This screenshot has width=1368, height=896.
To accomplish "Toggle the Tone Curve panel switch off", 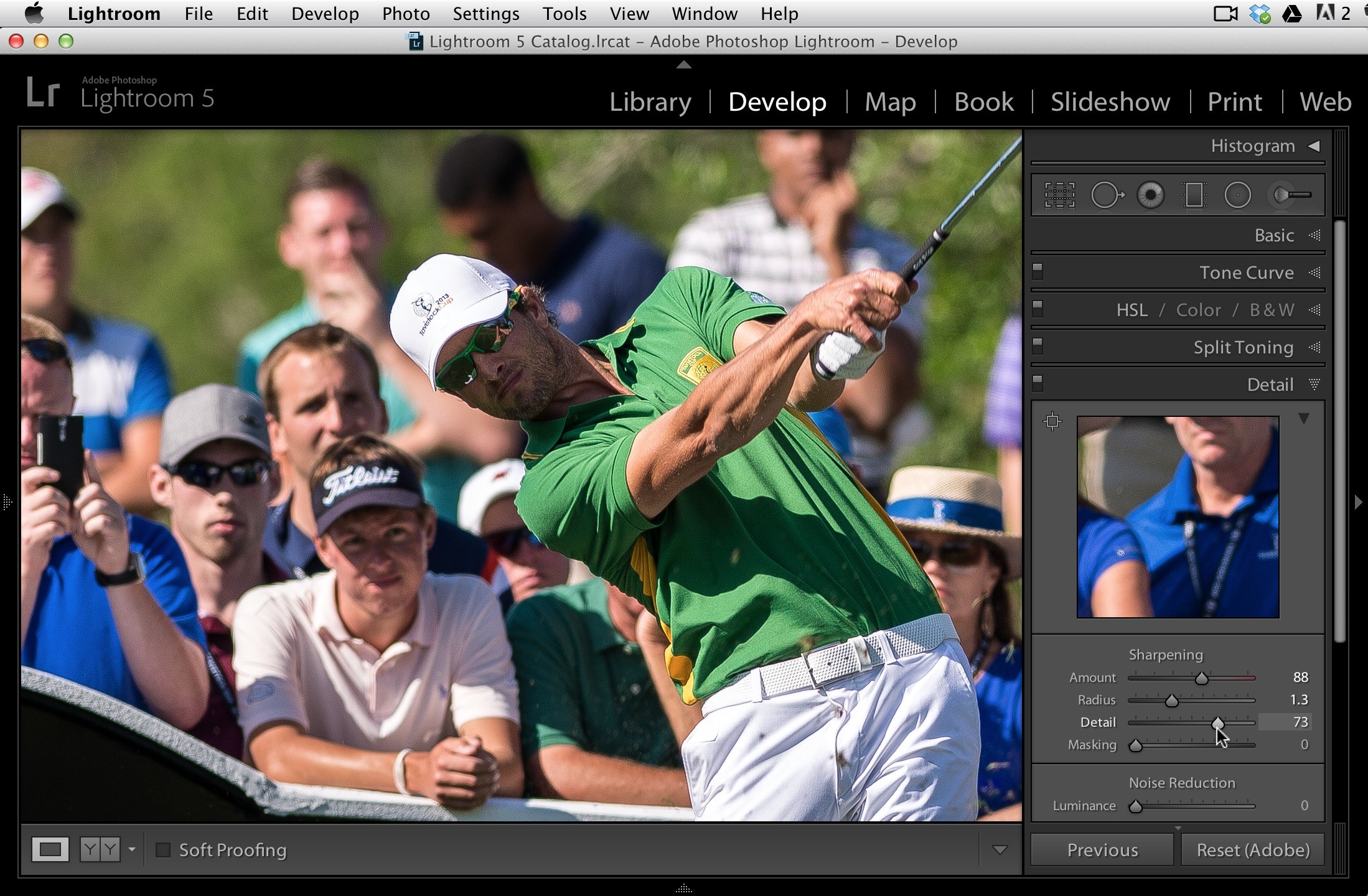I will tap(1038, 272).
